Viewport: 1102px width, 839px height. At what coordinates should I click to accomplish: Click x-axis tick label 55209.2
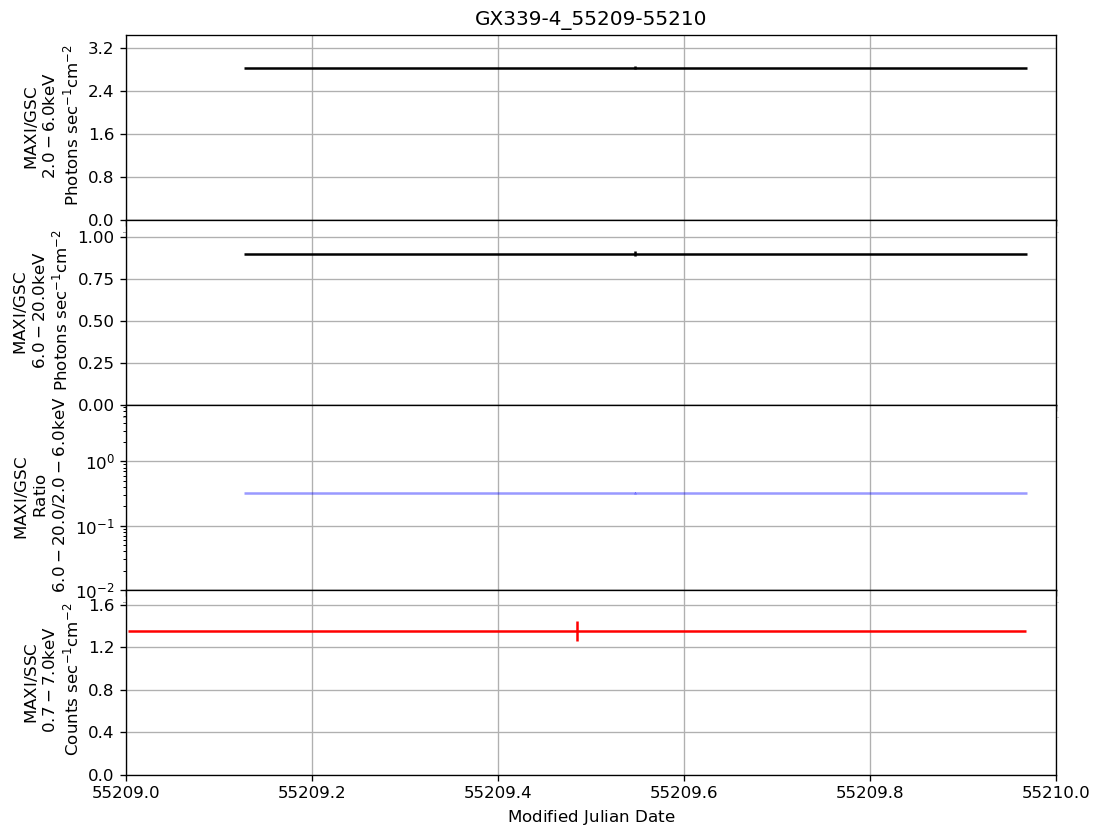(312, 793)
